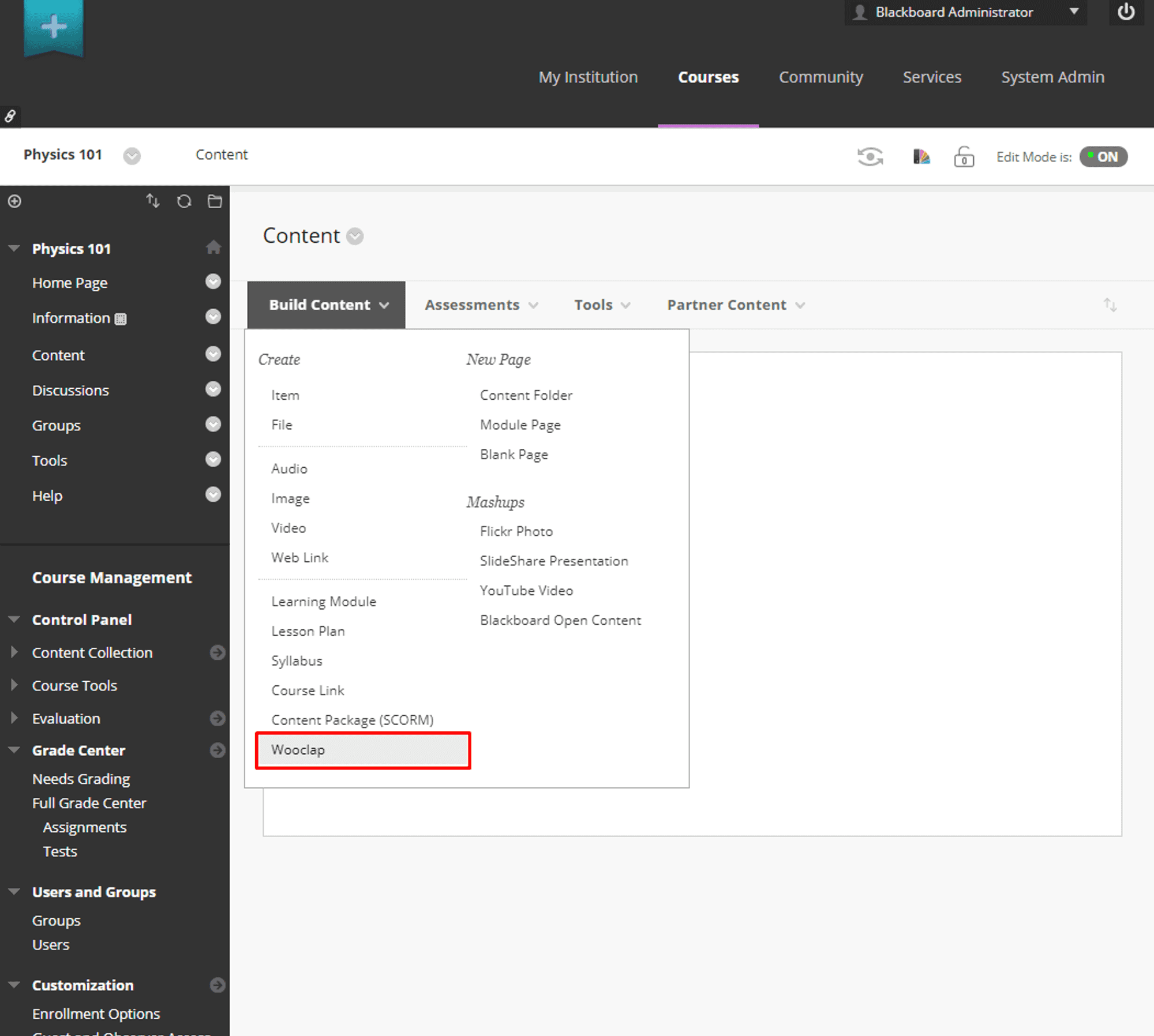This screenshot has height=1036, width=1154.
Task: Open course menu folder view icon
Action: click(215, 201)
